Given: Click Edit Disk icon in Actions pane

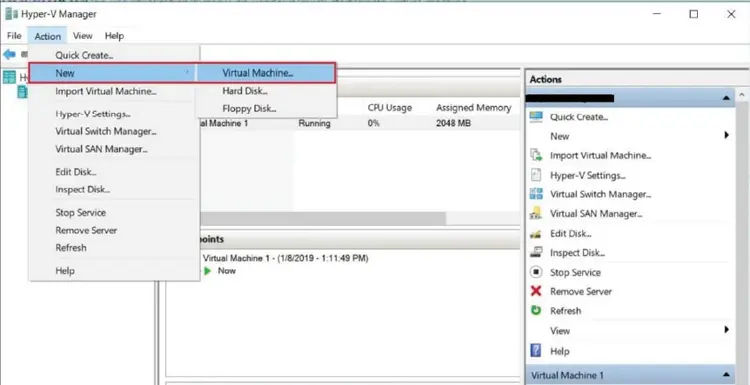Looking at the screenshot, I should (536, 233).
